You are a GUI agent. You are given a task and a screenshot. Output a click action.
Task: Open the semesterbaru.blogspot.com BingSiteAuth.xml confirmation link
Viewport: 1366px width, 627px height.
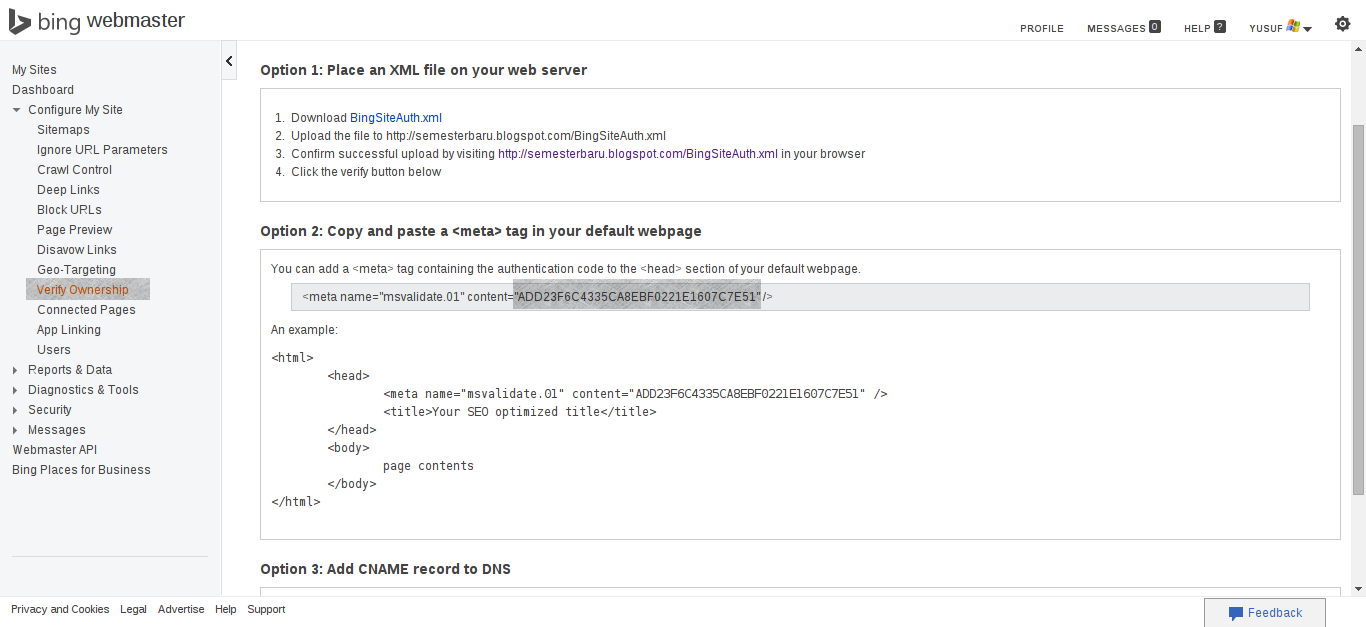pos(637,154)
